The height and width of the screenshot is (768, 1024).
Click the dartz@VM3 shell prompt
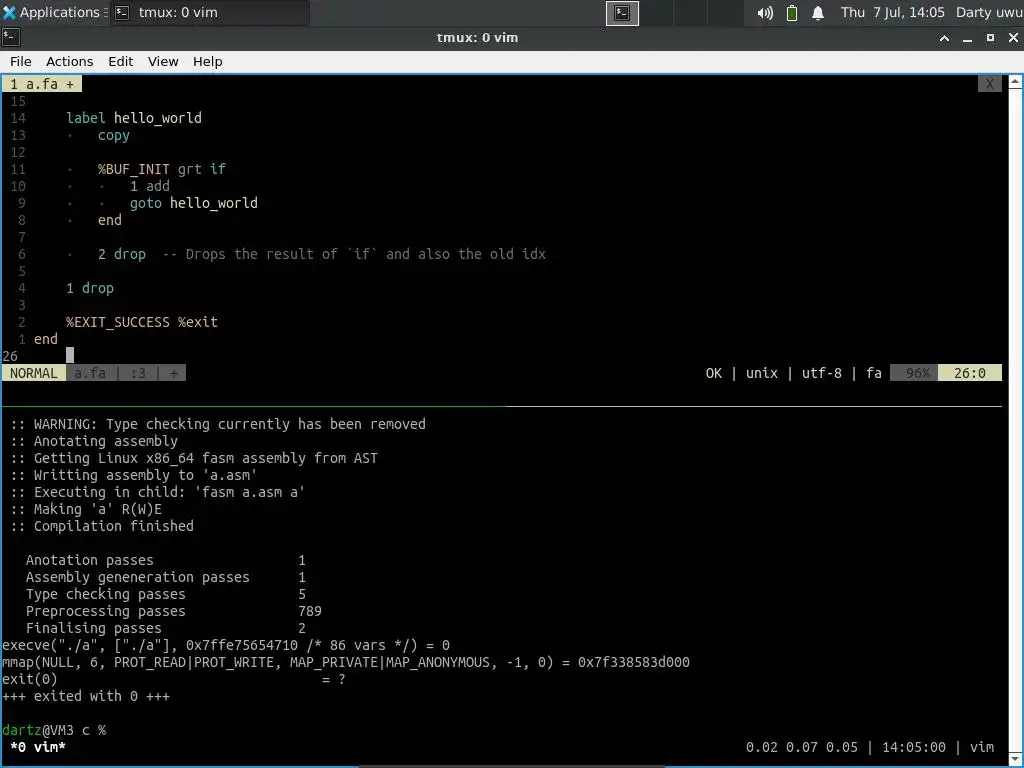[x=54, y=730]
